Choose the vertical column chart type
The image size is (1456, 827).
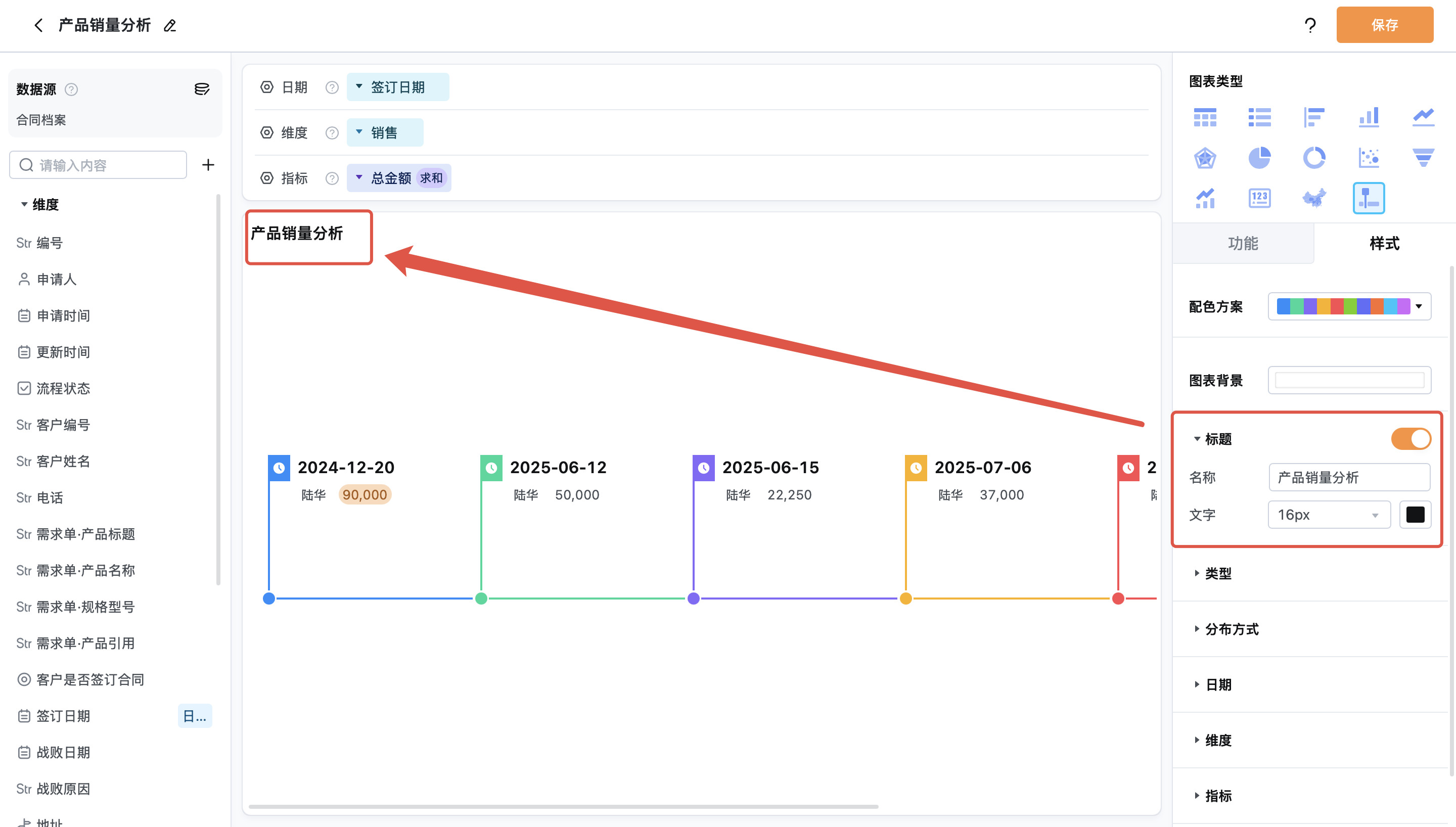(x=1369, y=117)
